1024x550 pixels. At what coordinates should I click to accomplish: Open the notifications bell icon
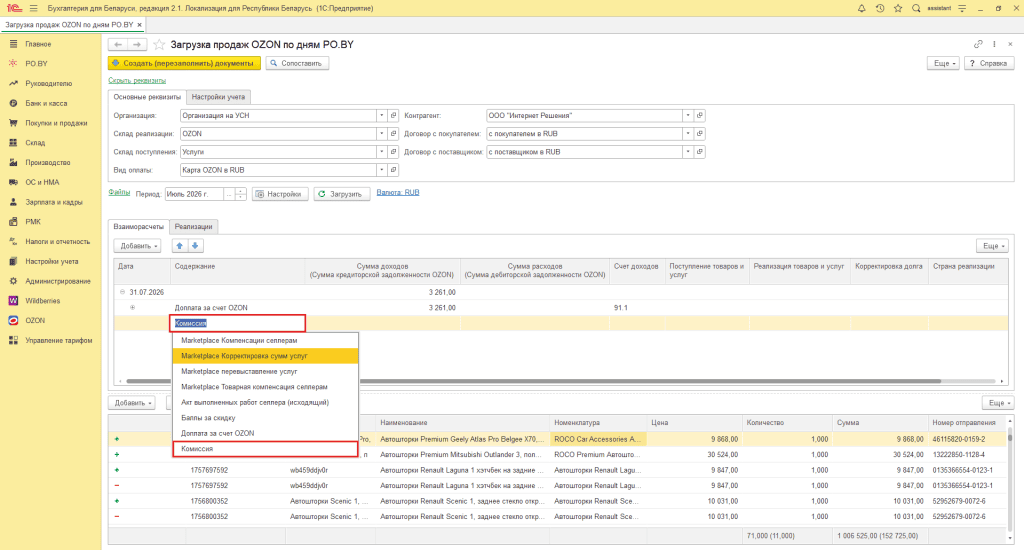point(861,8)
